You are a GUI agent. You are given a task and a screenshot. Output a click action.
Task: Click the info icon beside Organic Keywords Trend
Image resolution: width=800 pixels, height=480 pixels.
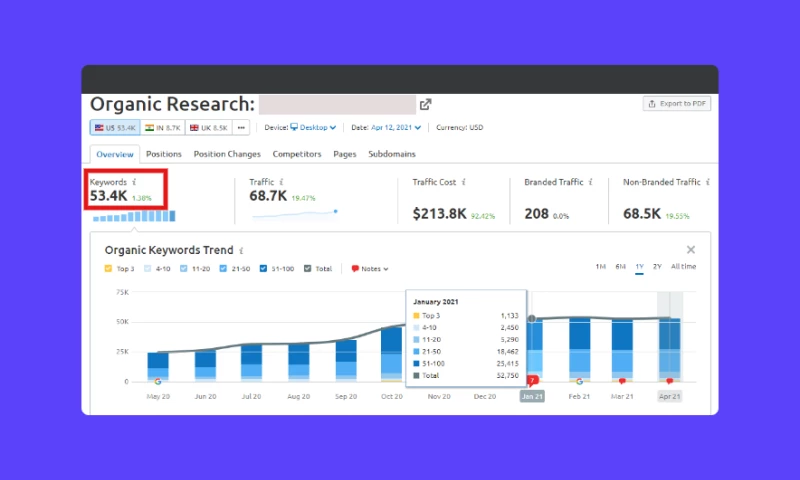241,250
